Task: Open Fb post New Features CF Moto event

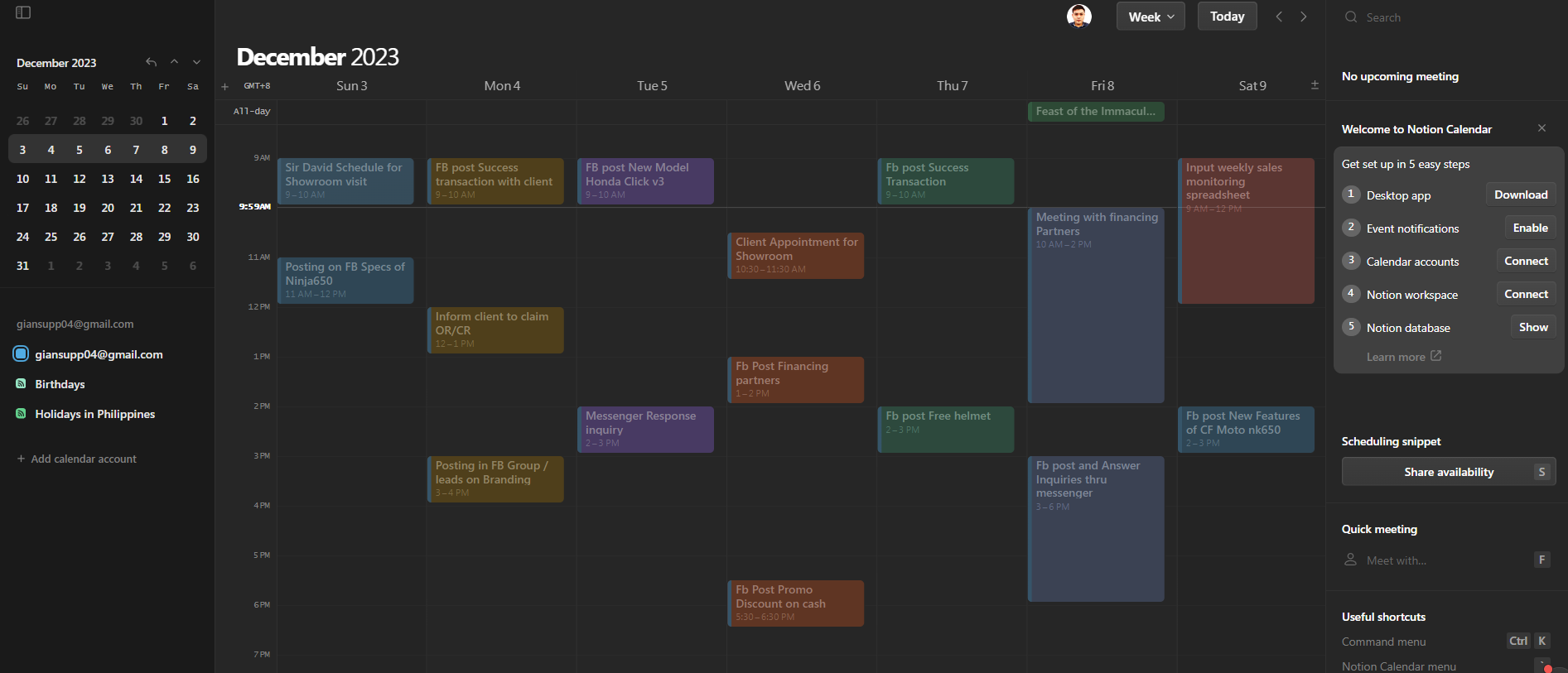Action: click(1246, 430)
